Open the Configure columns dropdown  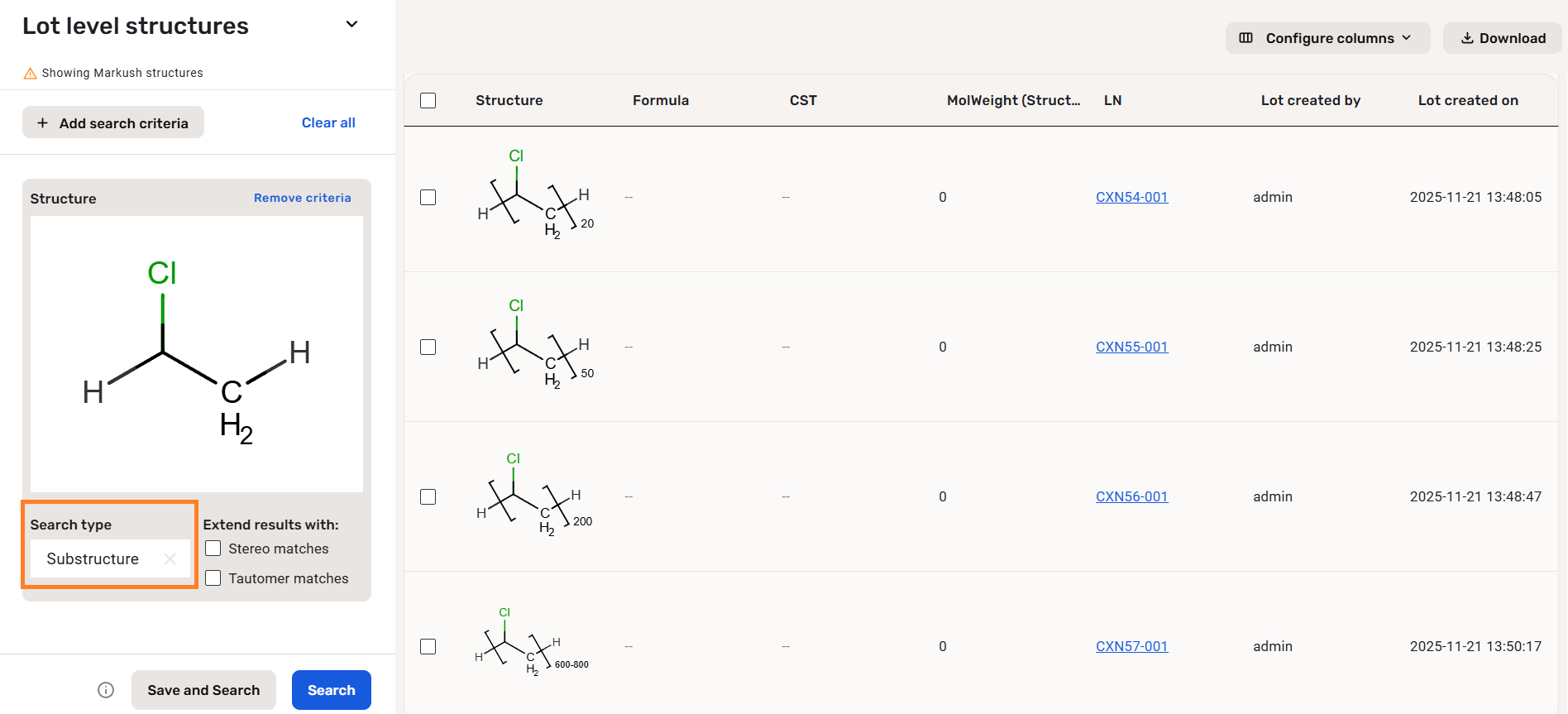click(x=1327, y=38)
